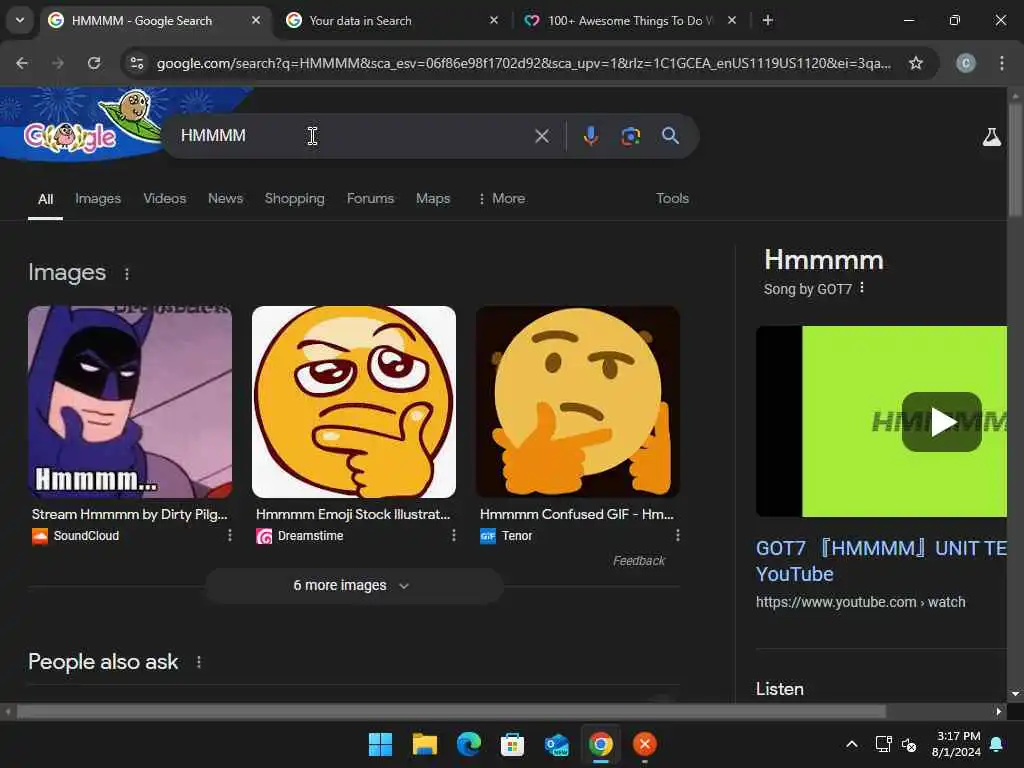Image resolution: width=1024 pixels, height=768 pixels.
Task: Open the Chrome profile avatar
Action: [x=966, y=63]
